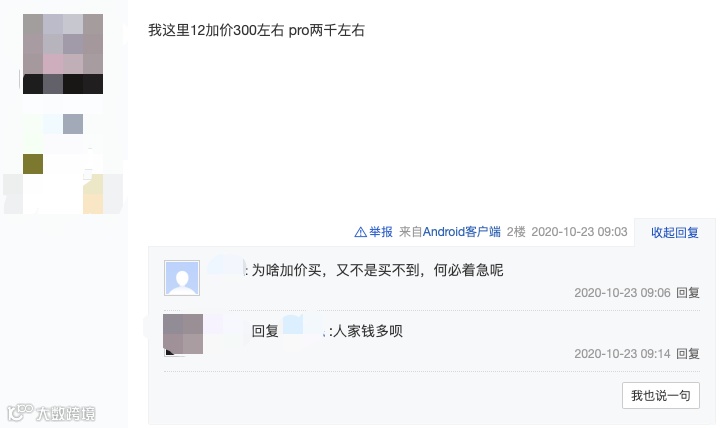
Task: Click the grey-blue badge square under poster avatar
Action: 73,124
